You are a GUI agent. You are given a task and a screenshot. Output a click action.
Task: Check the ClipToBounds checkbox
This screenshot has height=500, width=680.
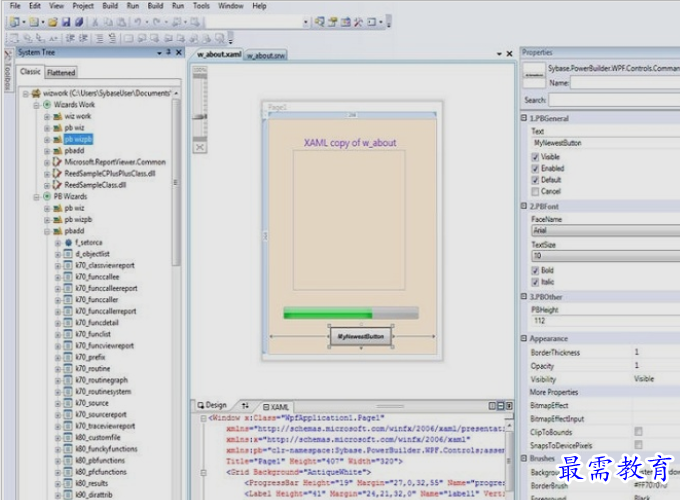[638, 431]
